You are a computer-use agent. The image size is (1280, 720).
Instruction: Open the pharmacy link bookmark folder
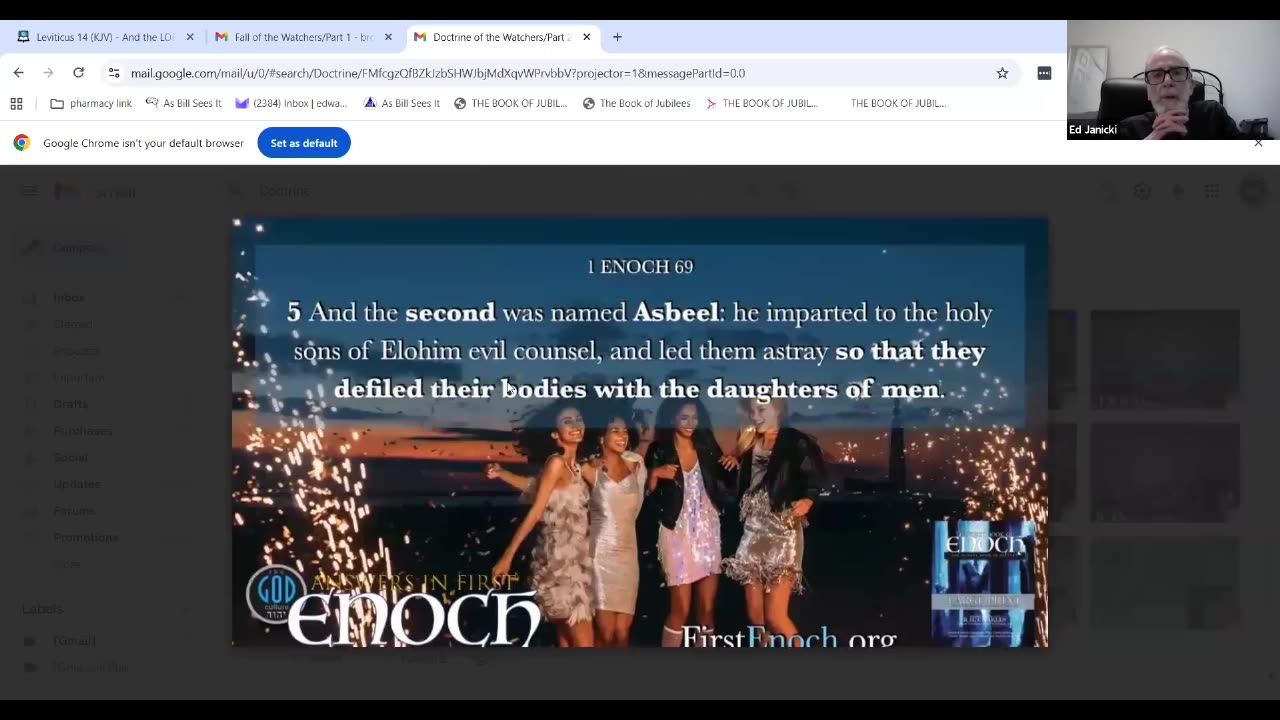point(91,103)
